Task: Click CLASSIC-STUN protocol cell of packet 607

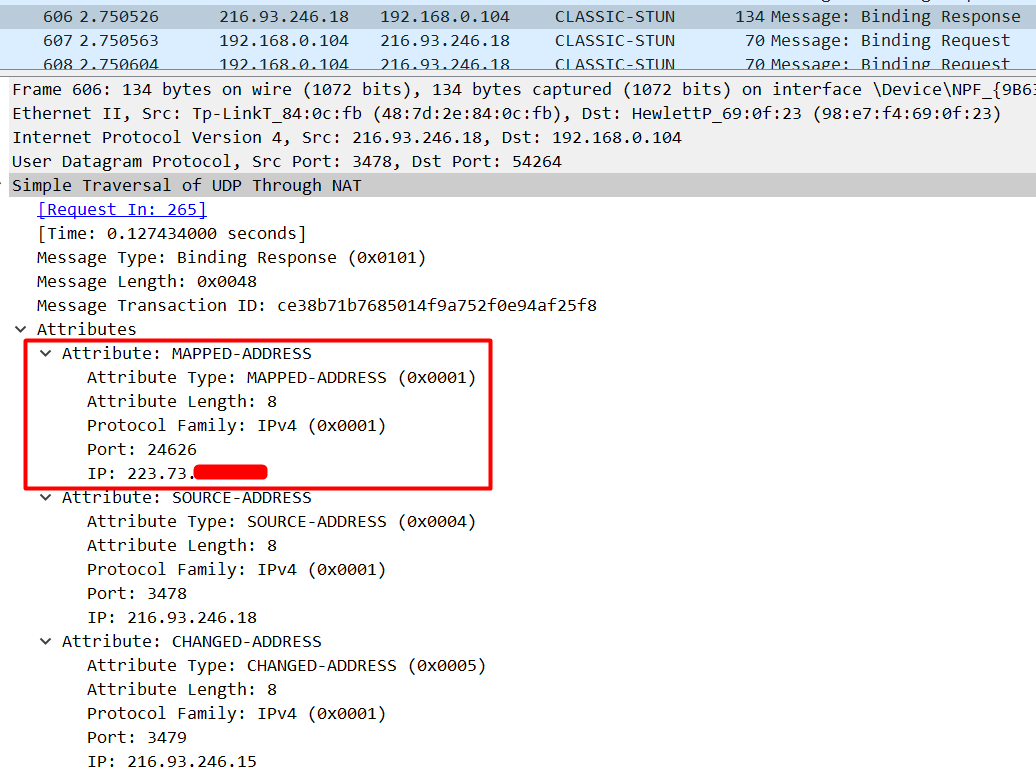Action: coord(614,41)
